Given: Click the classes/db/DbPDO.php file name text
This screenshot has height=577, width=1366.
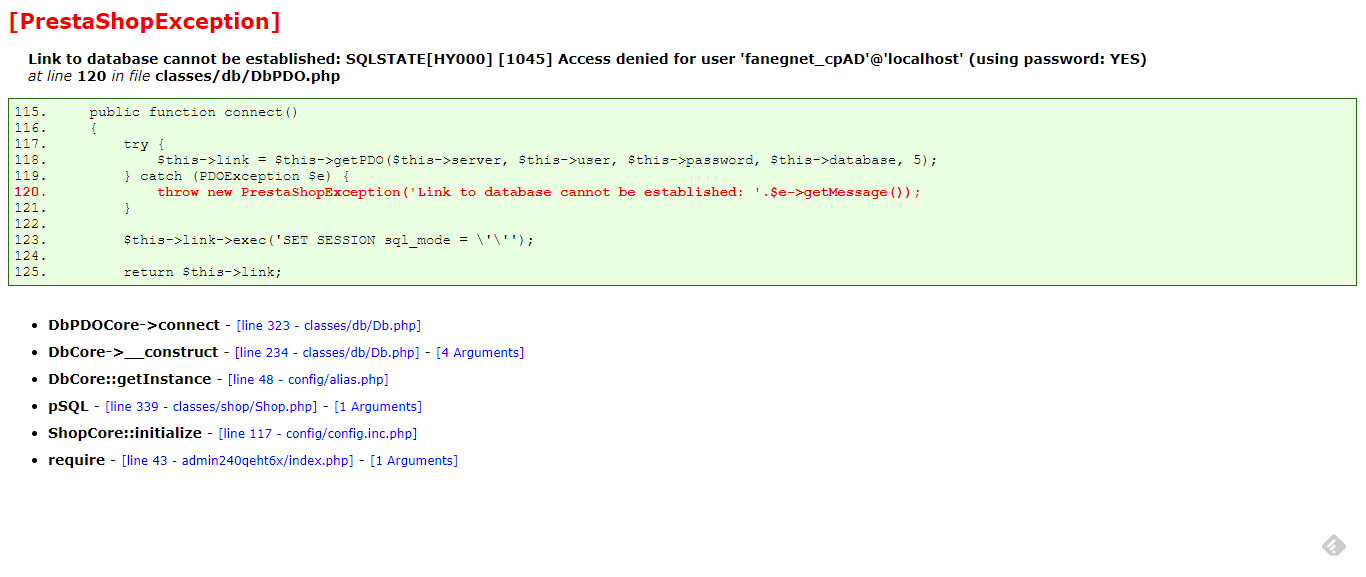Looking at the screenshot, I should click(x=247, y=76).
